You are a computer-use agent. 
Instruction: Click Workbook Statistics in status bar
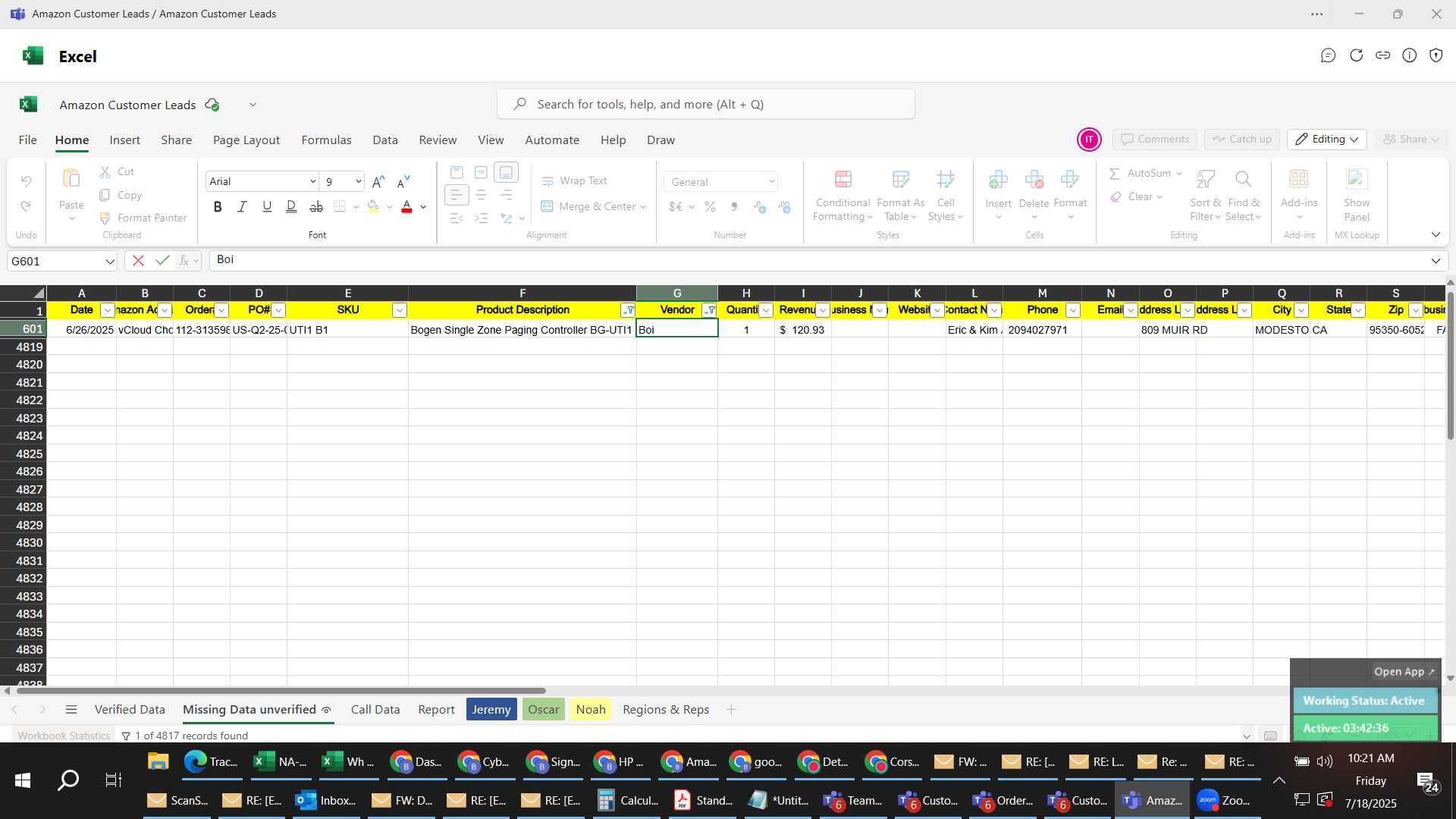point(64,736)
